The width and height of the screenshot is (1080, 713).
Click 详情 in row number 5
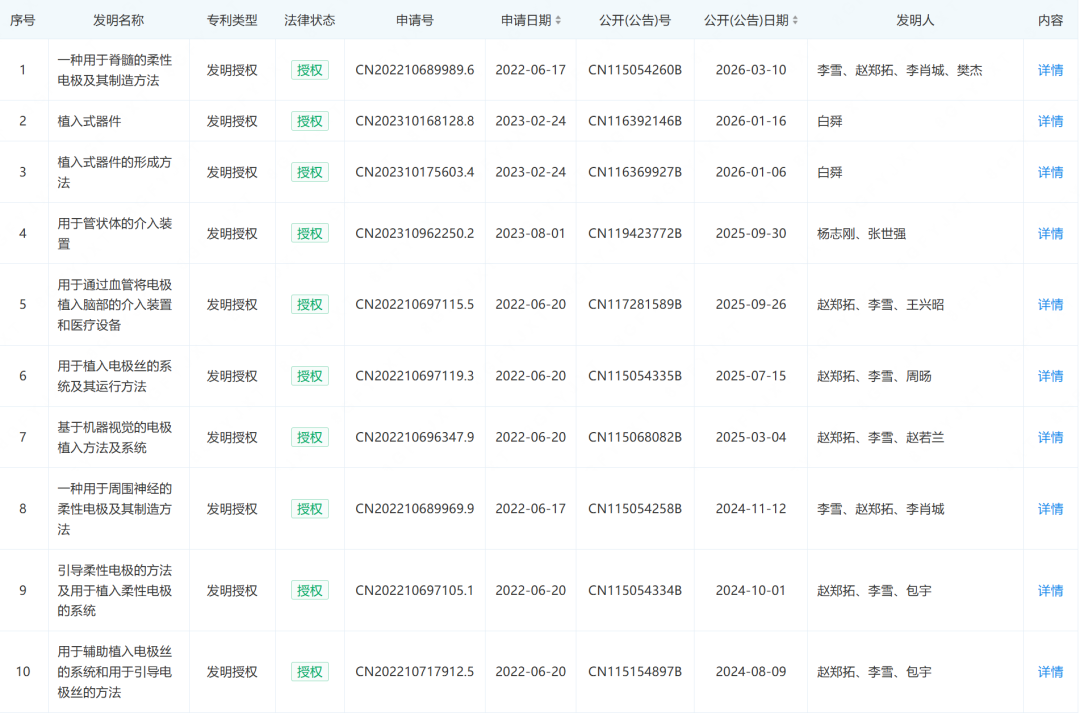(x=1050, y=305)
